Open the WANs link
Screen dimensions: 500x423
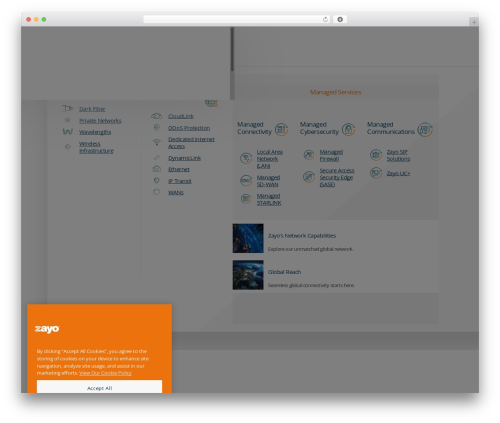[176, 192]
